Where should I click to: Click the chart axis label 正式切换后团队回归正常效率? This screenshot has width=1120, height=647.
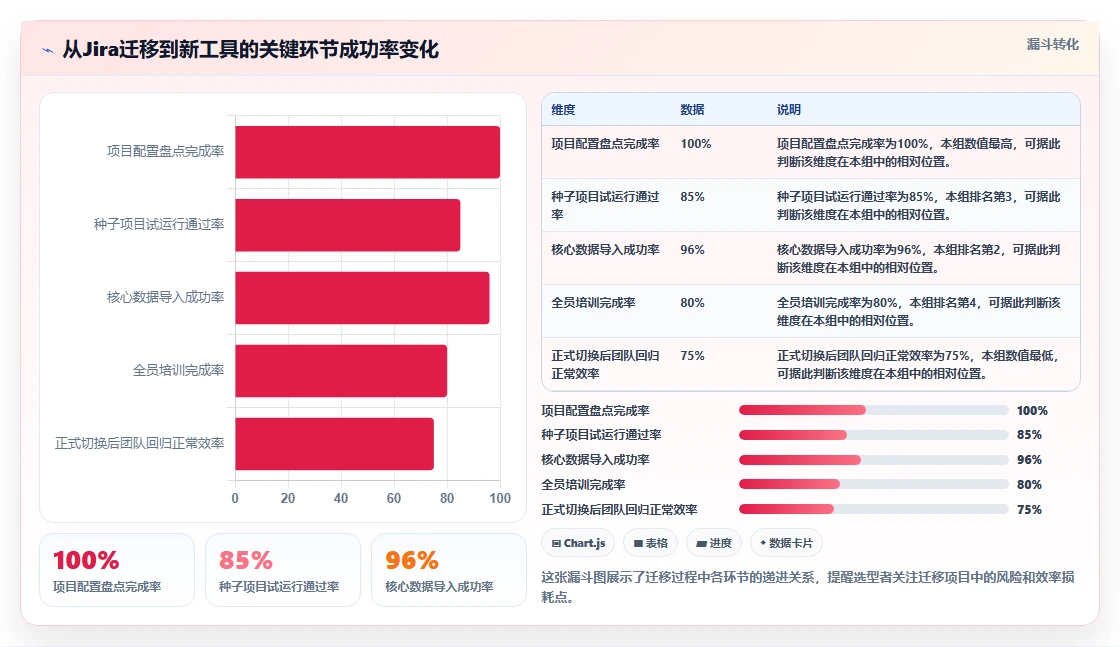[x=140, y=443]
